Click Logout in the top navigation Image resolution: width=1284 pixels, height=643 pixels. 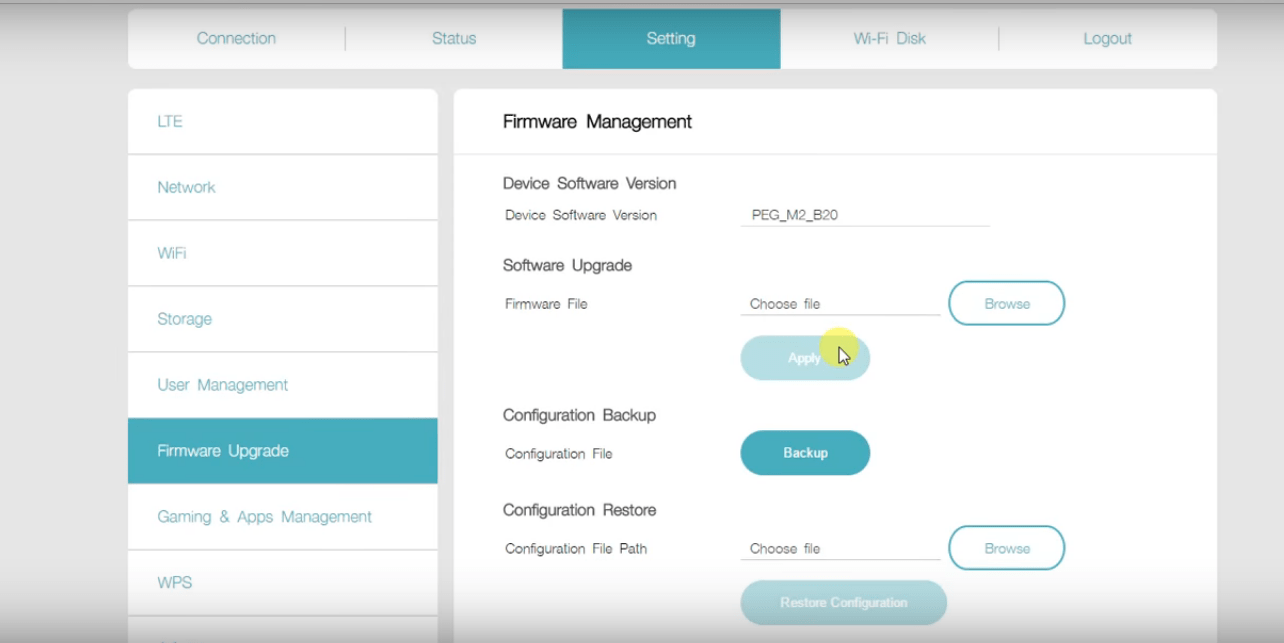(x=1107, y=39)
